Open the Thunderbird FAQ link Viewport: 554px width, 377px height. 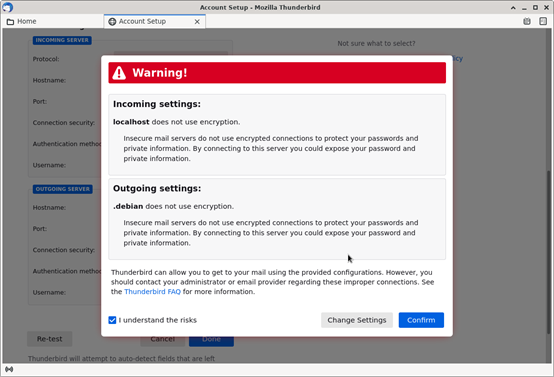pyautogui.click(x=152, y=292)
